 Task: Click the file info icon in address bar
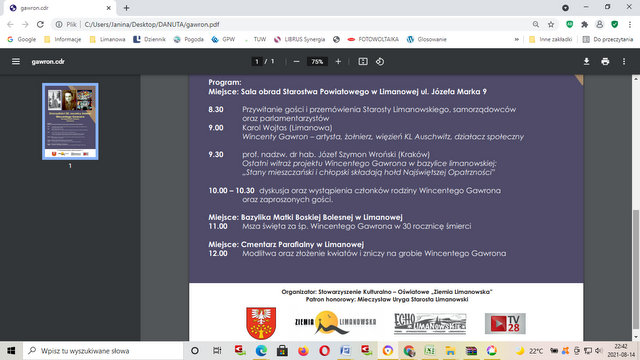pos(59,24)
